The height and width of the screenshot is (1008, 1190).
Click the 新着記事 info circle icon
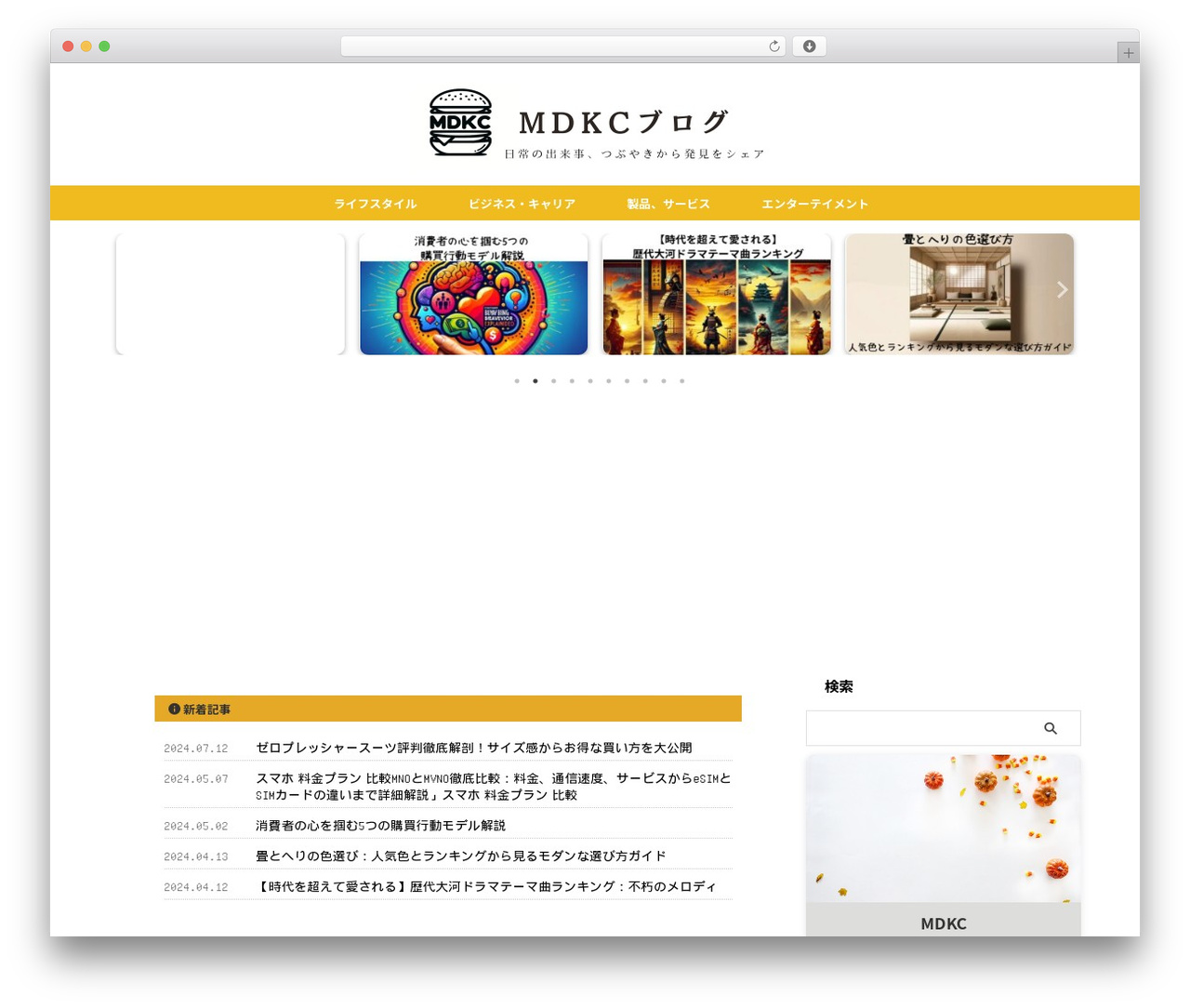point(174,709)
